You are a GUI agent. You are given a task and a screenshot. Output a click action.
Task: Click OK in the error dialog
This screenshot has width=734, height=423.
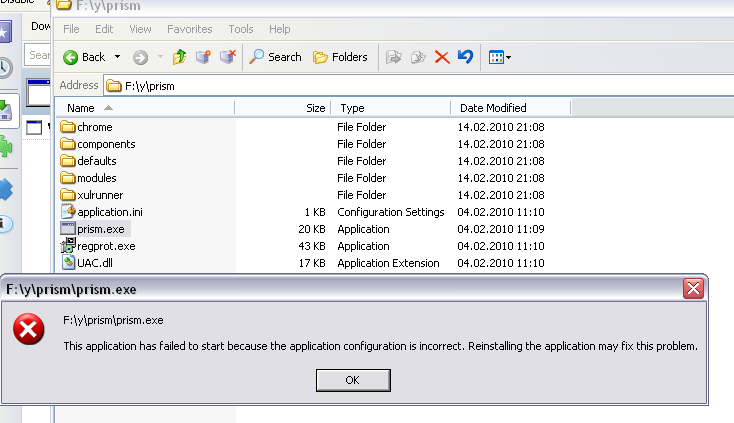(x=352, y=380)
